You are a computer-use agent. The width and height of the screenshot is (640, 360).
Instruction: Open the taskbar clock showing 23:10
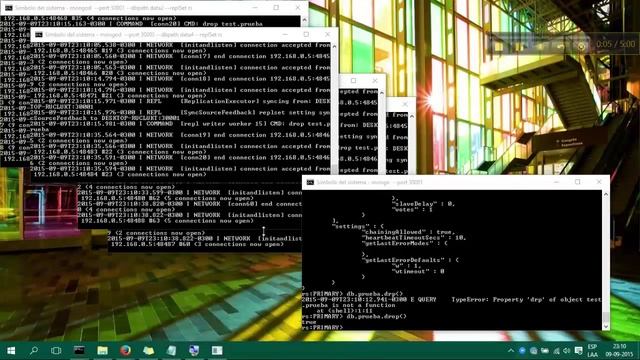[619, 351]
